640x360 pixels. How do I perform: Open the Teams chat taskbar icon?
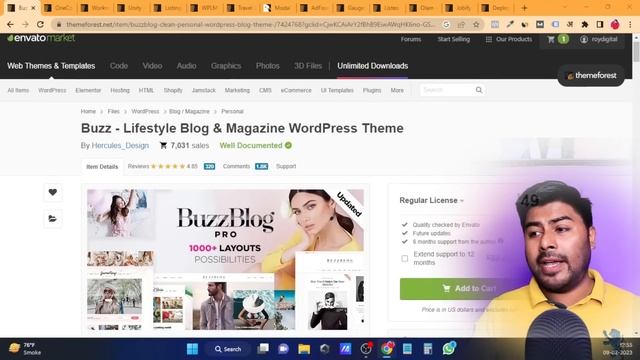[283, 349]
